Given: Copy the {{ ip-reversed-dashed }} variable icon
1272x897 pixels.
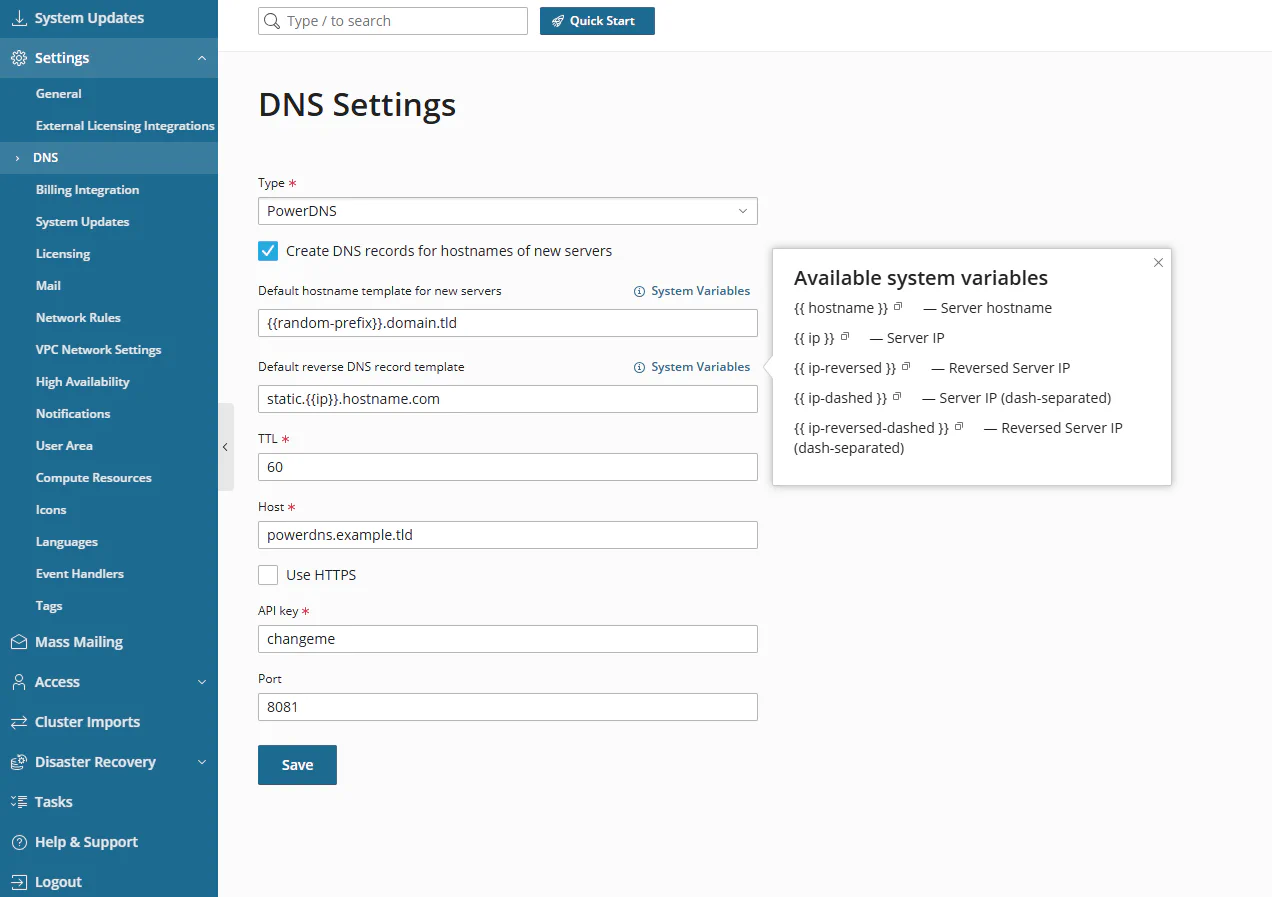Looking at the screenshot, I should click(959, 426).
